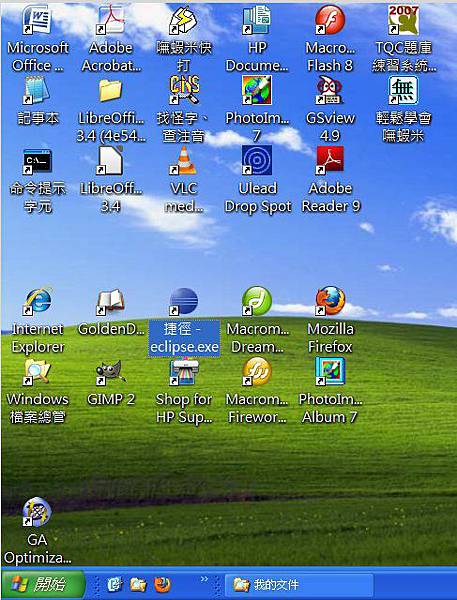457x600 pixels.
Task: Click the GA Optimization desktop shortcut
Action: click(x=37, y=512)
